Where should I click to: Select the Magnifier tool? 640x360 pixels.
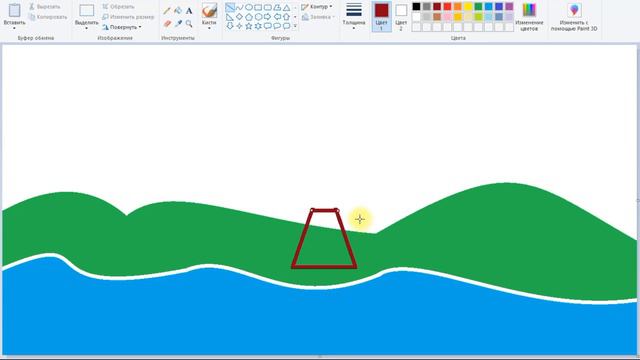[189, 24]
